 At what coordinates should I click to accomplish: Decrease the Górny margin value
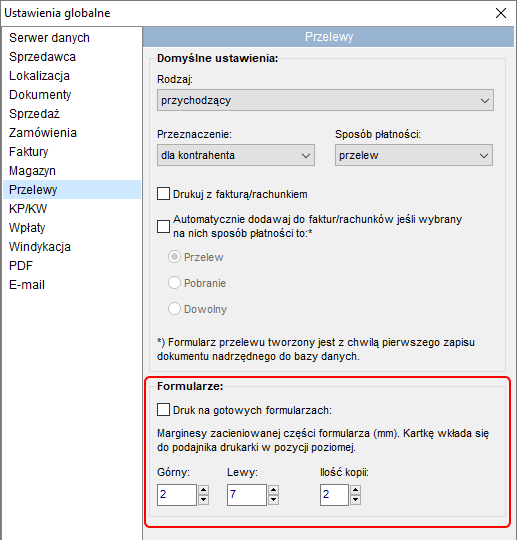(x=203, y=499)
